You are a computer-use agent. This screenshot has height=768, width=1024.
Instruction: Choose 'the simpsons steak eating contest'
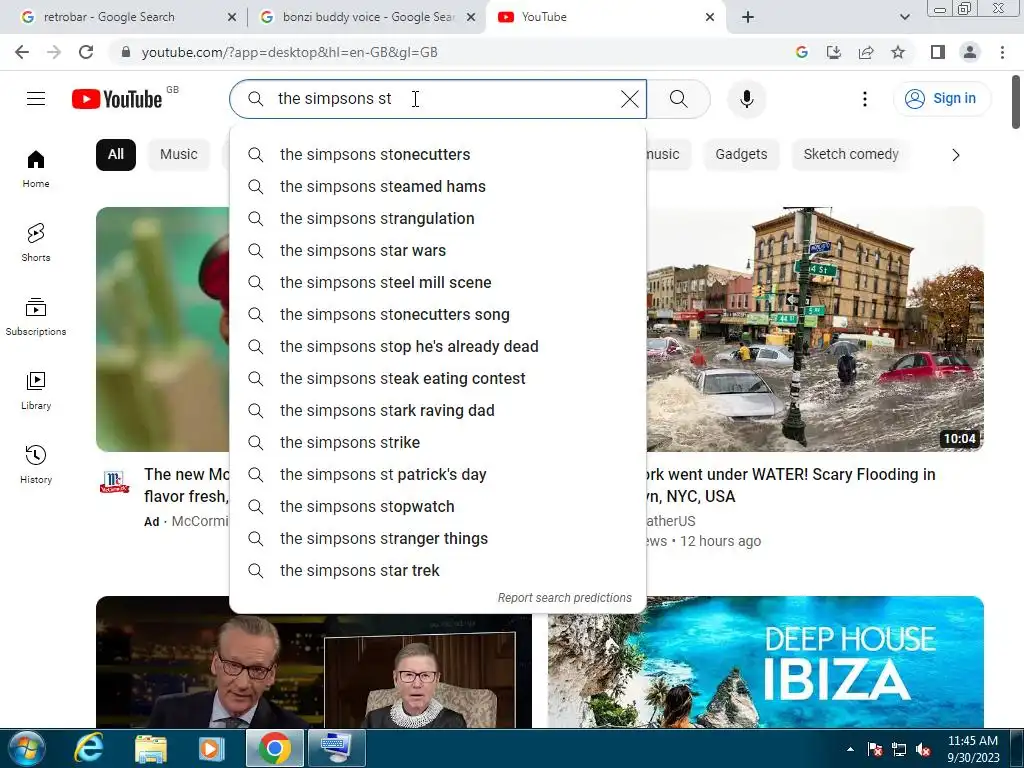[x=438, y=379]
